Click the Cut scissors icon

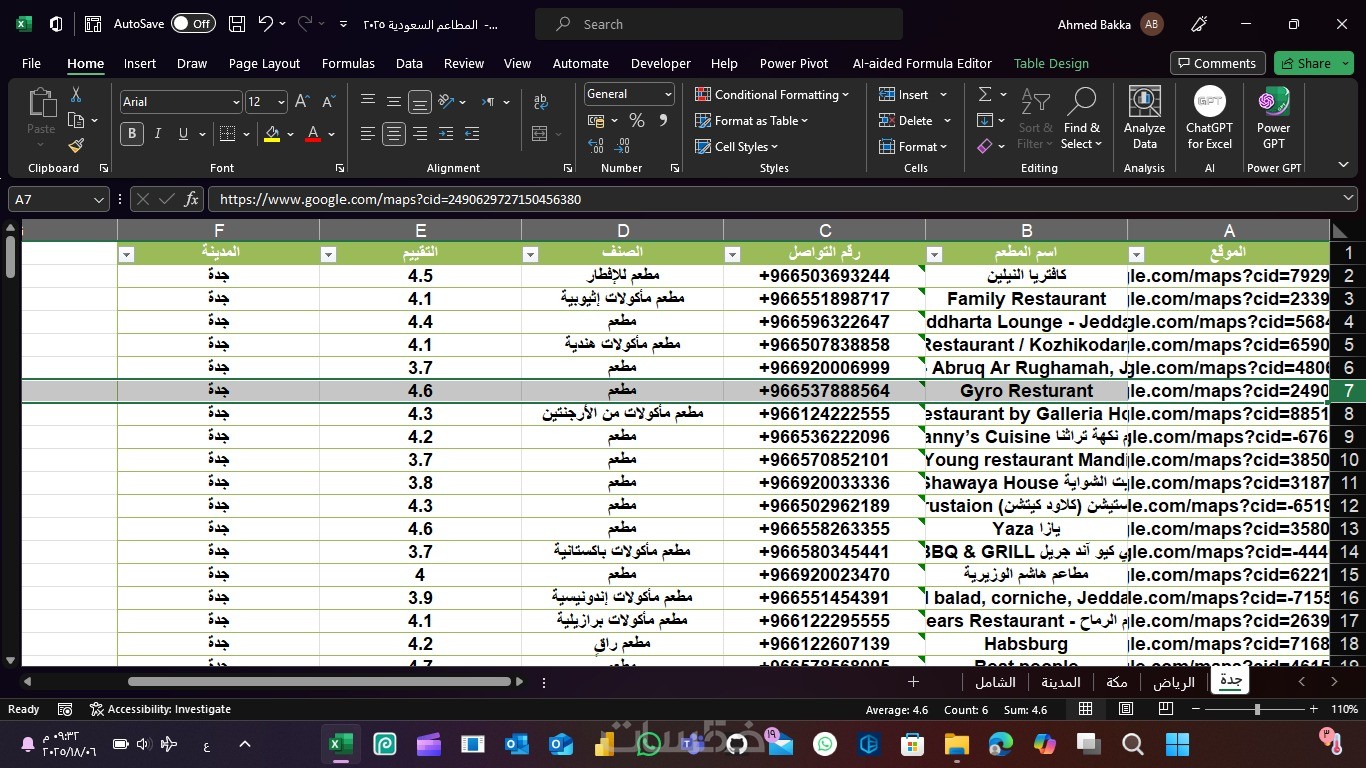click(x=76, y=95)
